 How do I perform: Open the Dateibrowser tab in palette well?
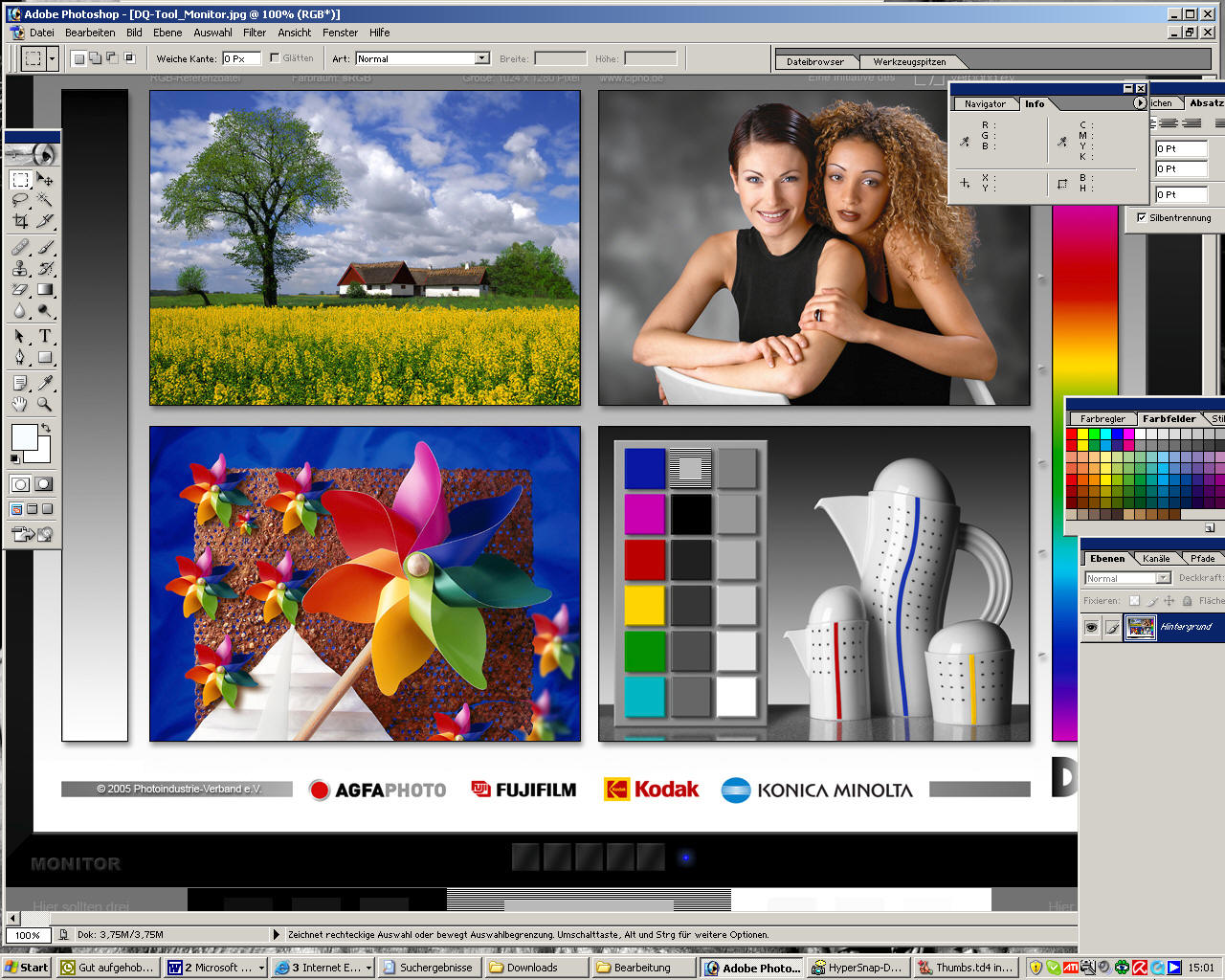click(x=814, y=61)
